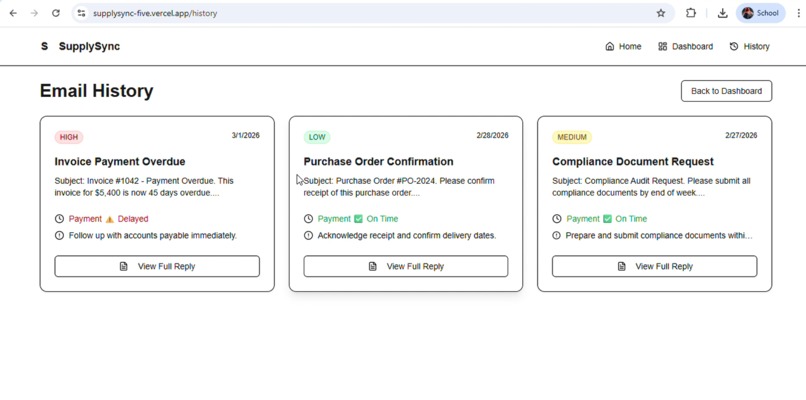
Task: Click the SupplySync S logo icon
Action: coord(45,47)
